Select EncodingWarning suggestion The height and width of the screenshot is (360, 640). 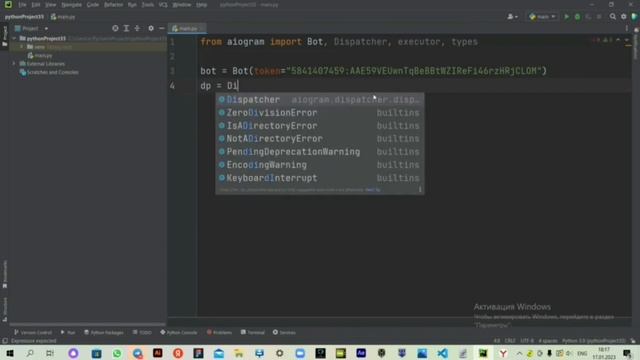320,165
